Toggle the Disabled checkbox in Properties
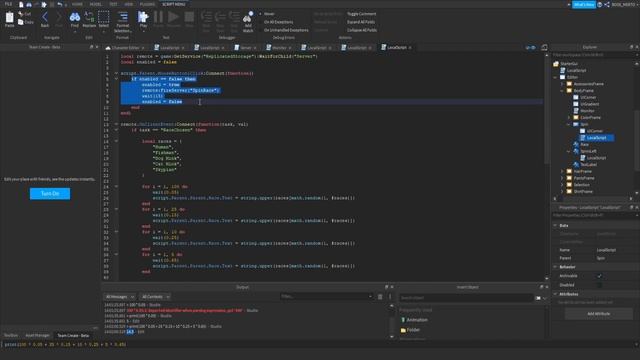The image size is (640, 360). pos(599,285)
